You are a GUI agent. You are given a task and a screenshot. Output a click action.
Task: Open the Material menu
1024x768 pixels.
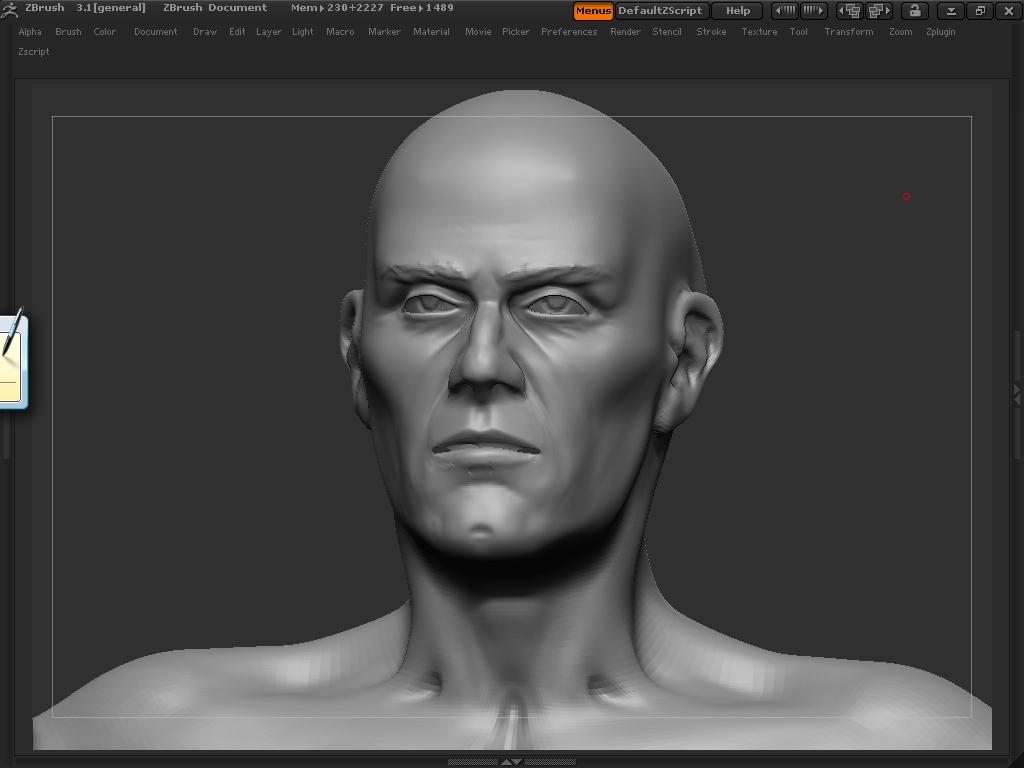tap(431, 31)
